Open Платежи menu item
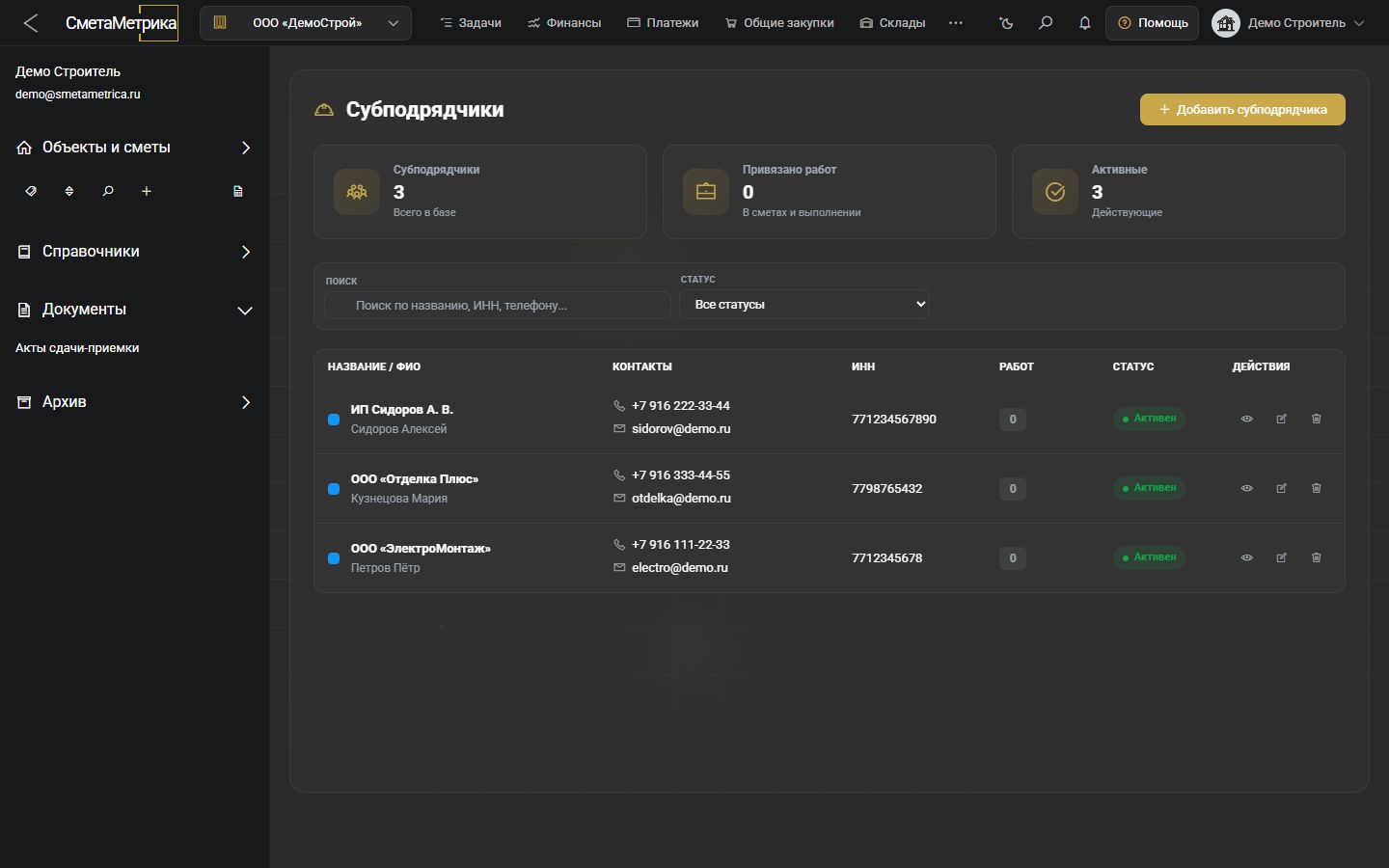 click(x=663, y=23)
